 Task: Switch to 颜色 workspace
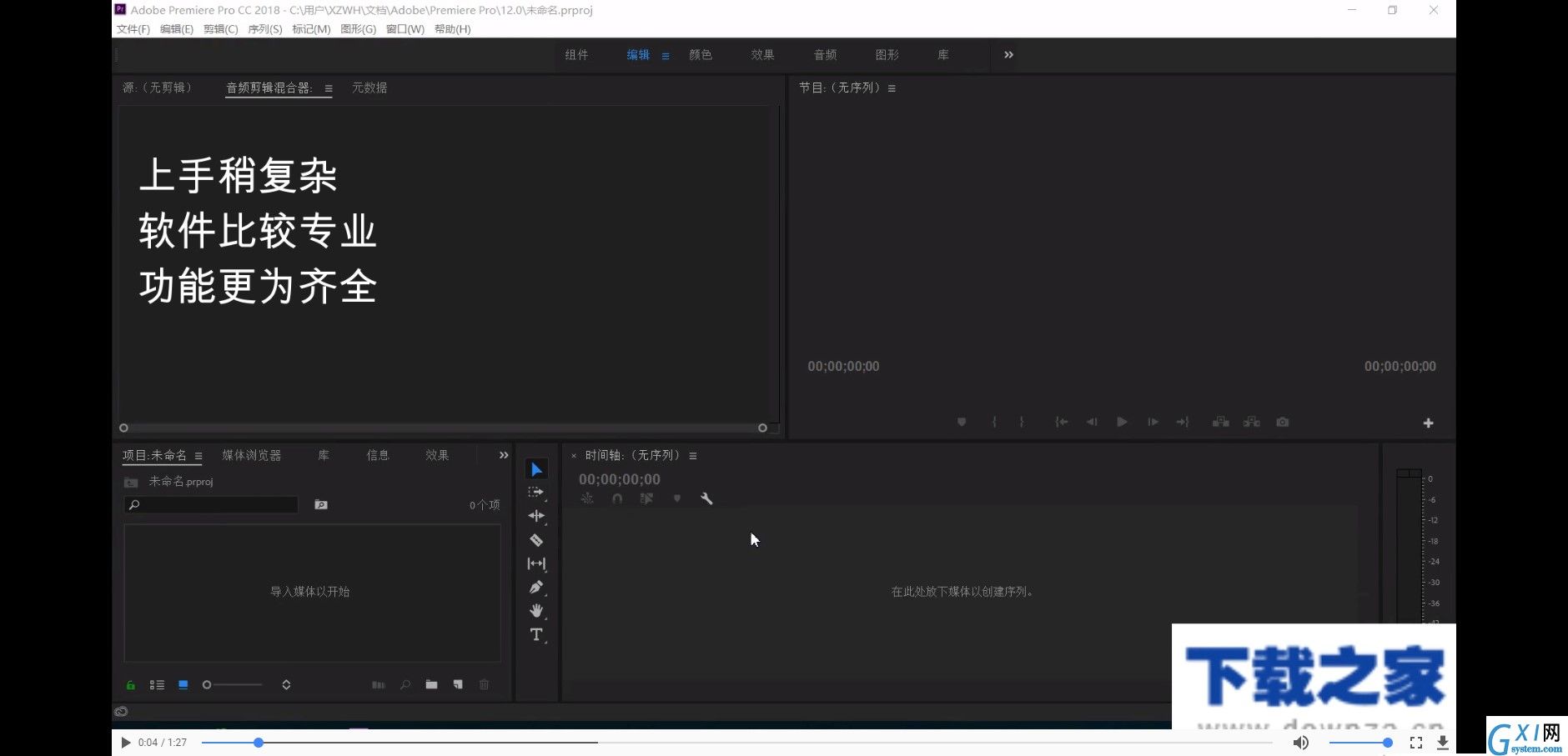pos(701,55)
